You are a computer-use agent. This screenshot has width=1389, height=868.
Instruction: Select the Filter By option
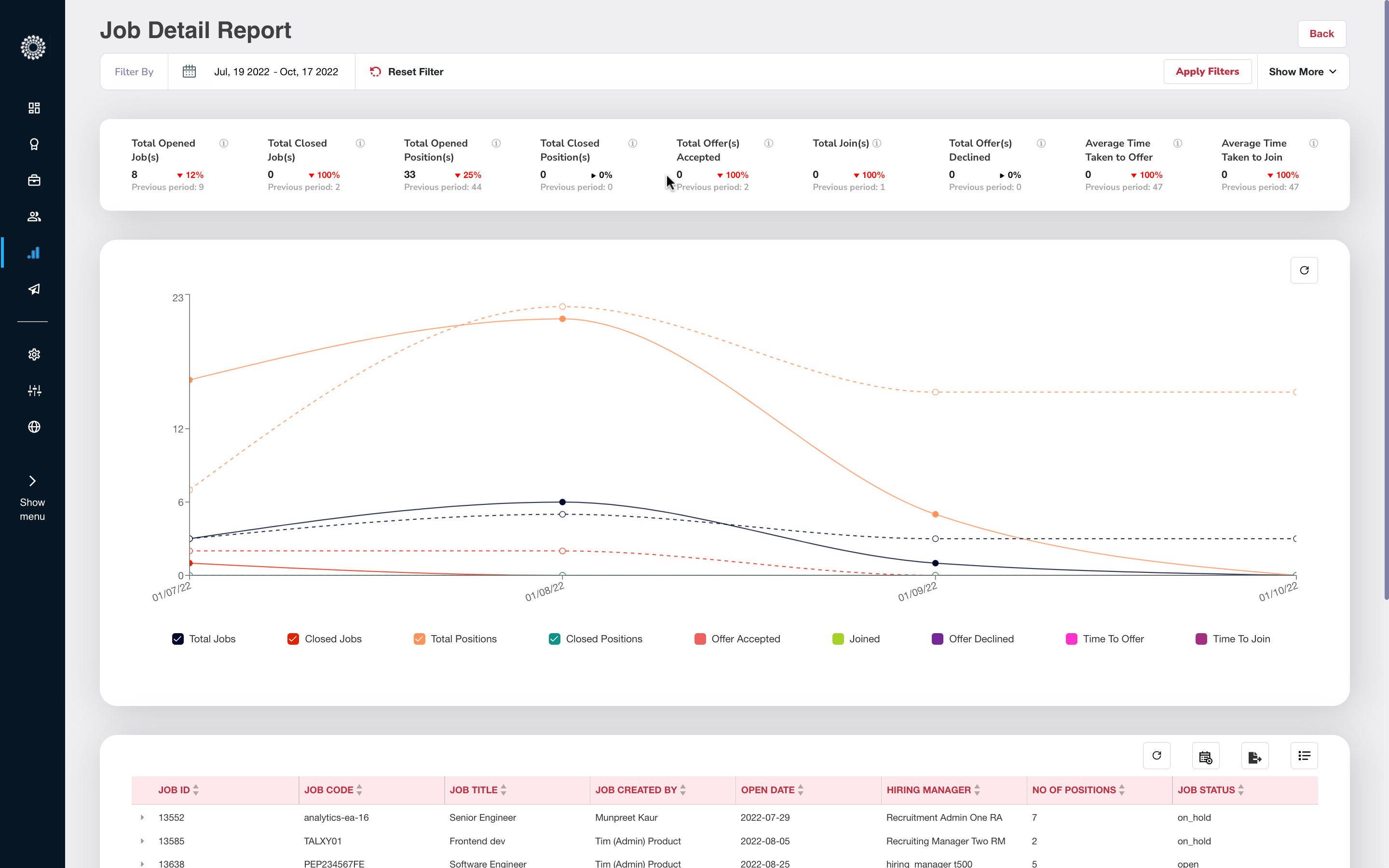pyautogui.click(x=134, y=71)
